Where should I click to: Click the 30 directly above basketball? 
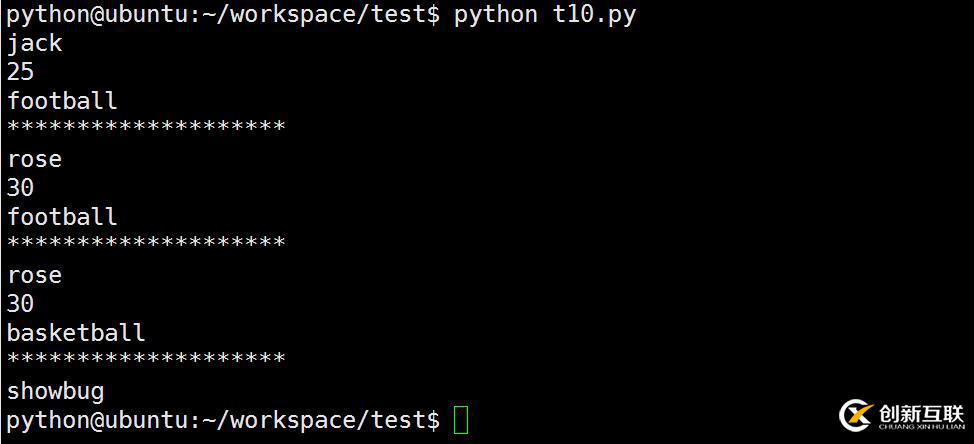(x=21, y=304)
